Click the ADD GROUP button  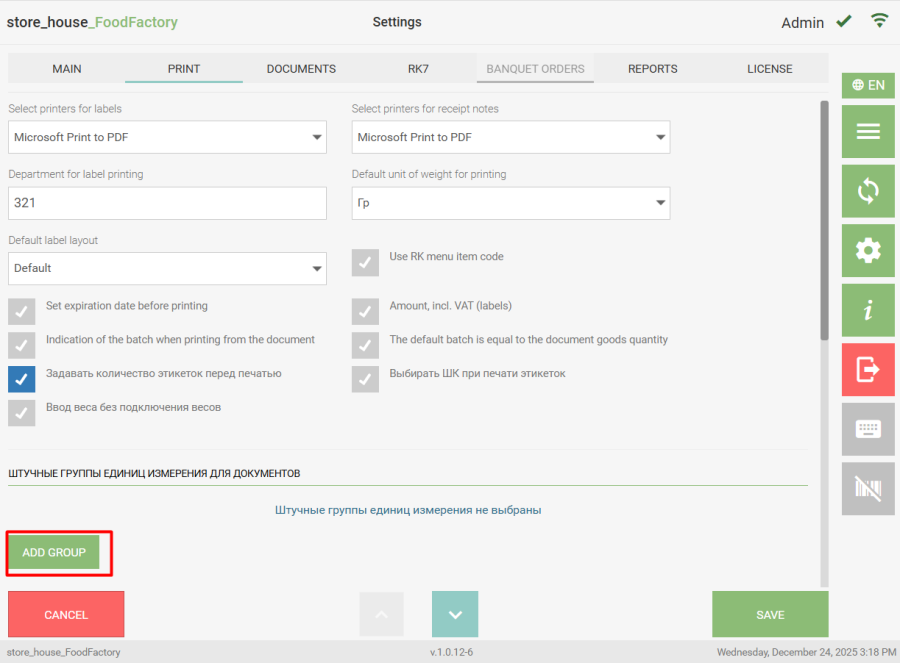click(x=54, y=552)
